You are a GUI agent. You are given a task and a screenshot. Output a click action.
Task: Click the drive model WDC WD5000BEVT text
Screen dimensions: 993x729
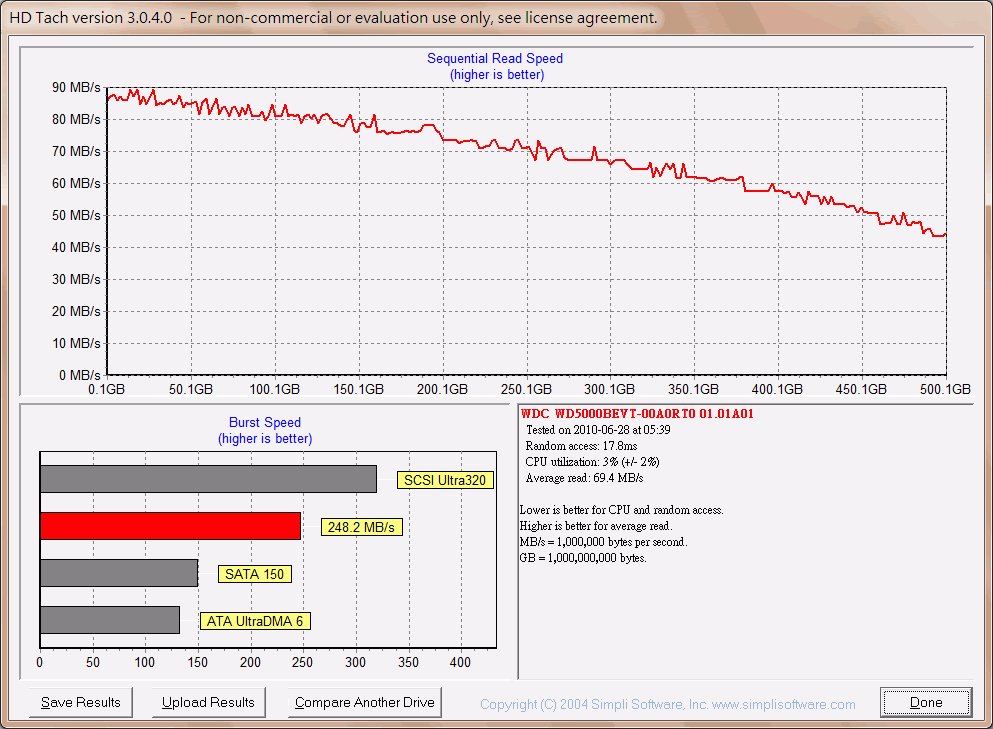coord(637,414)
